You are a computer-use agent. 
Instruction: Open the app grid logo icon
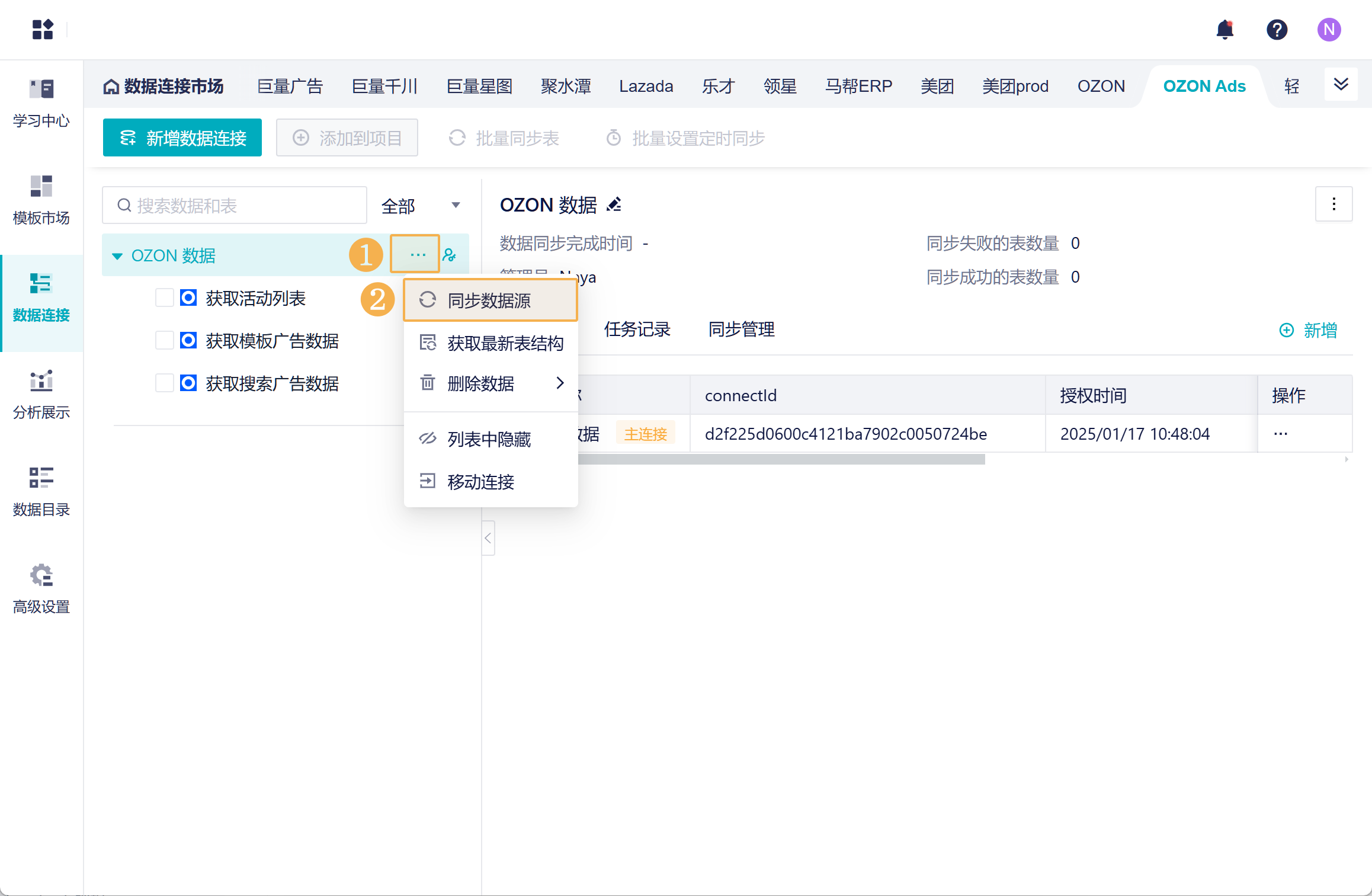(x=43, y=29)
